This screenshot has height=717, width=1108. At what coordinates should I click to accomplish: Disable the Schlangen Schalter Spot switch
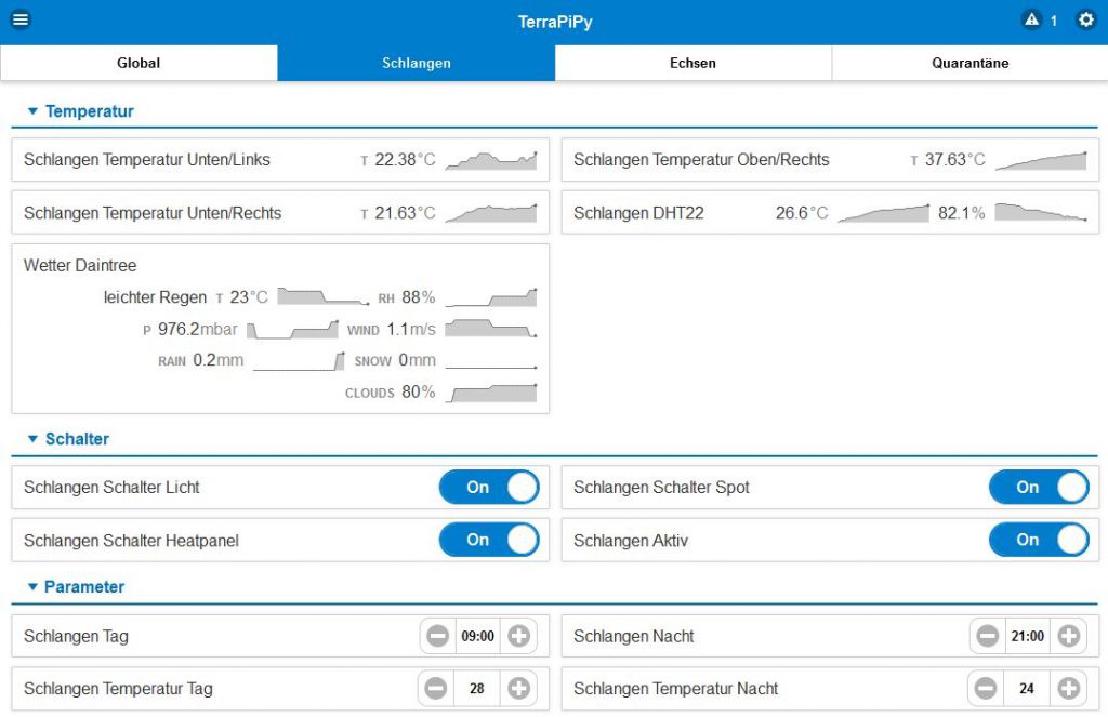coord(1038,487)
